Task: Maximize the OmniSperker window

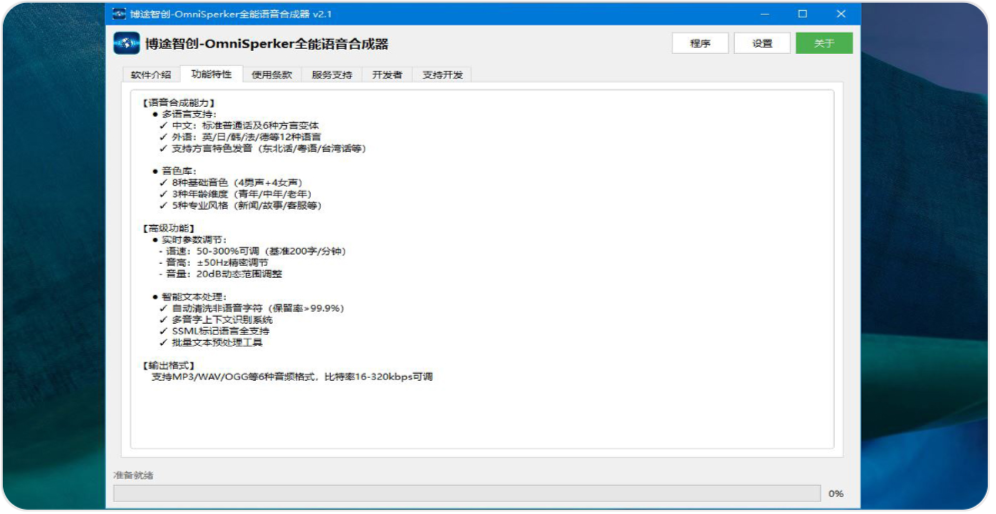Action: [803, 14]
